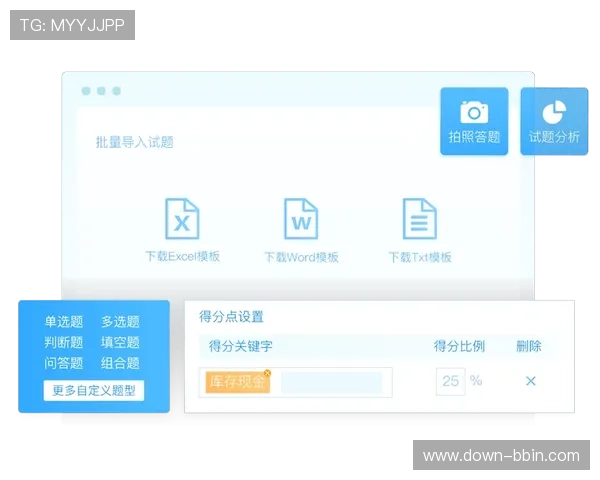Select the 填空题 question type
The width and height of the screenshot is (600, 480).
click(120, 342)
